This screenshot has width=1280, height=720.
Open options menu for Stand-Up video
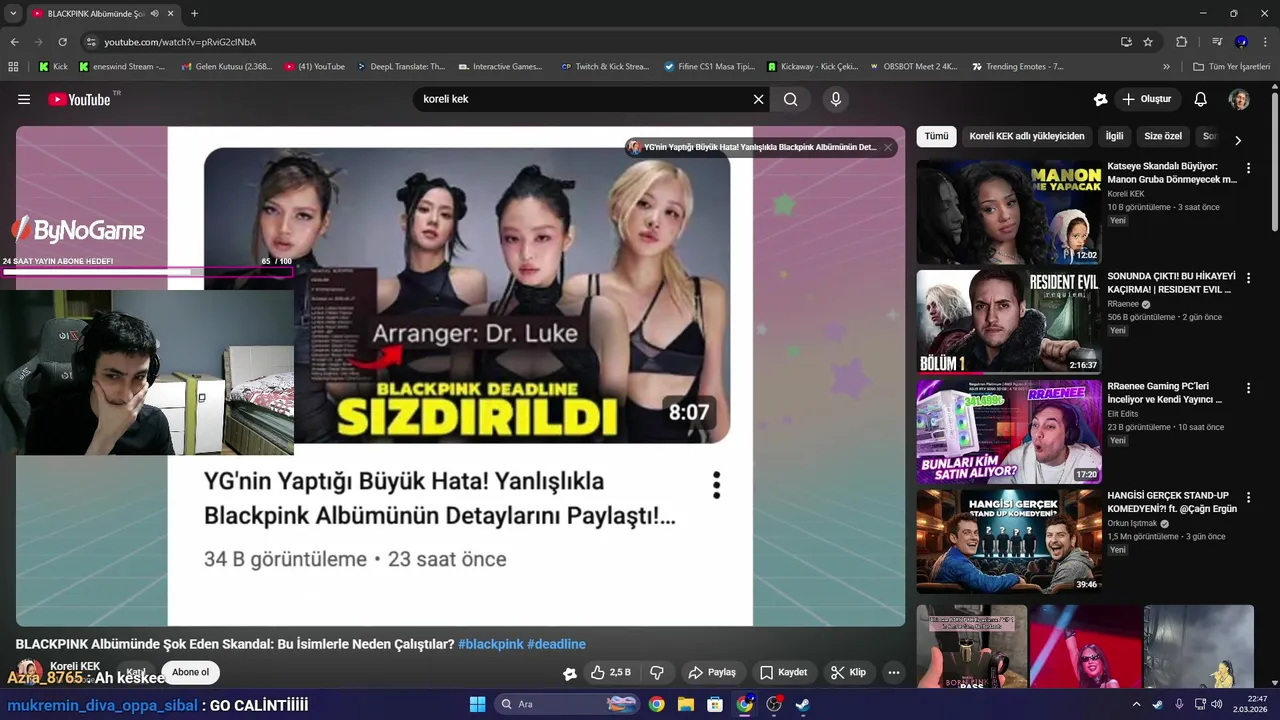click(x=1248, y=498)
